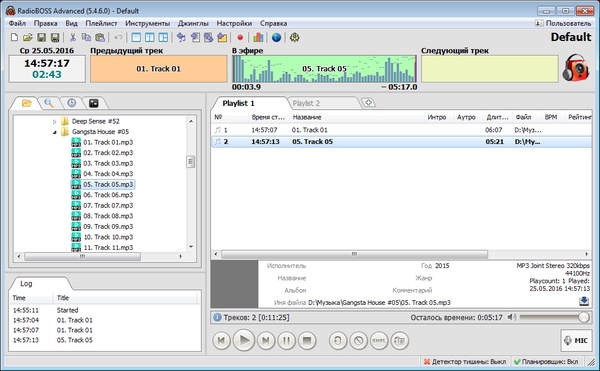
Task: Toggle the SHFL shuffle button
Action: pyautogui.click(x=379, y=340)
